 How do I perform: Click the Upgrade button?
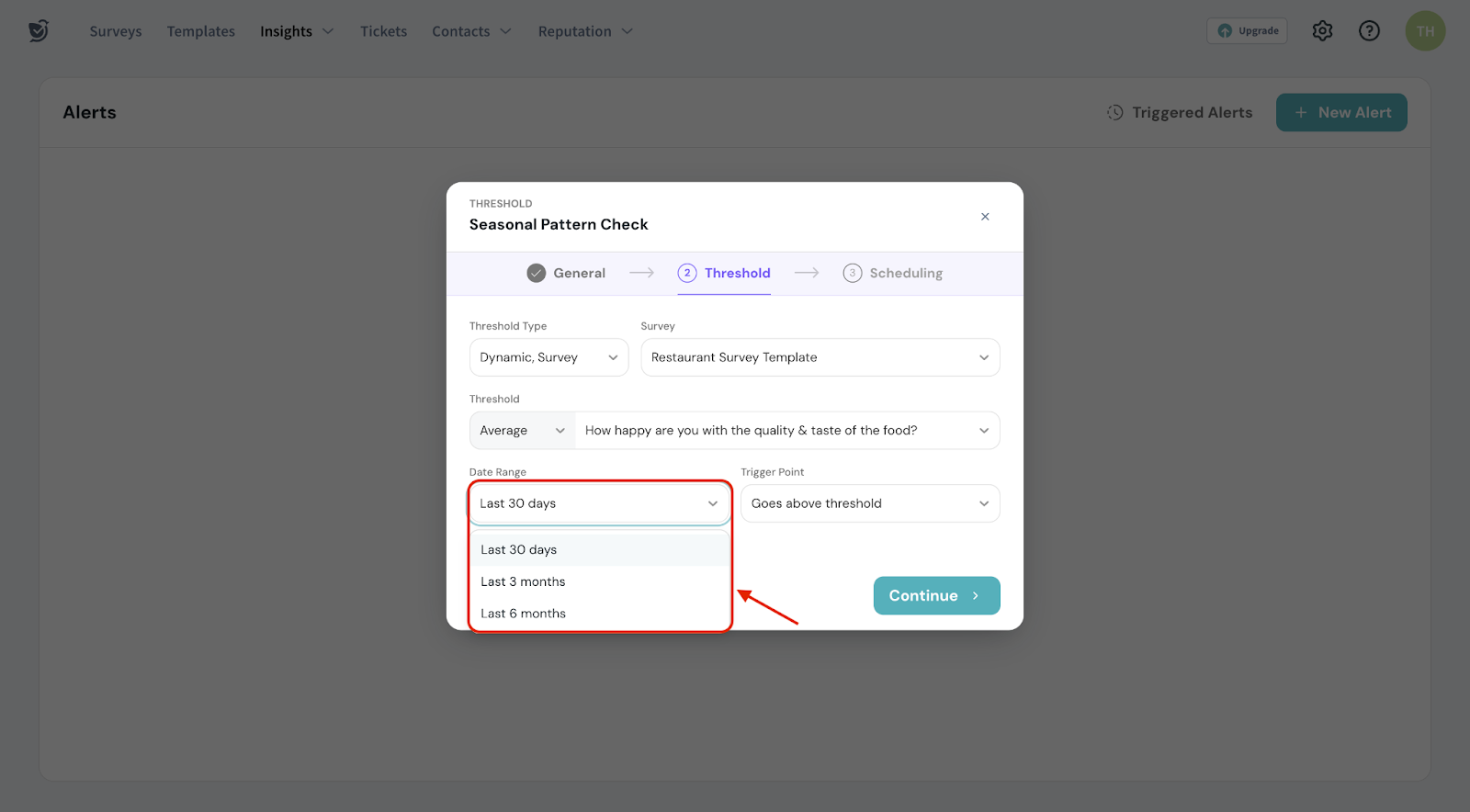(x=1247, y=31)
